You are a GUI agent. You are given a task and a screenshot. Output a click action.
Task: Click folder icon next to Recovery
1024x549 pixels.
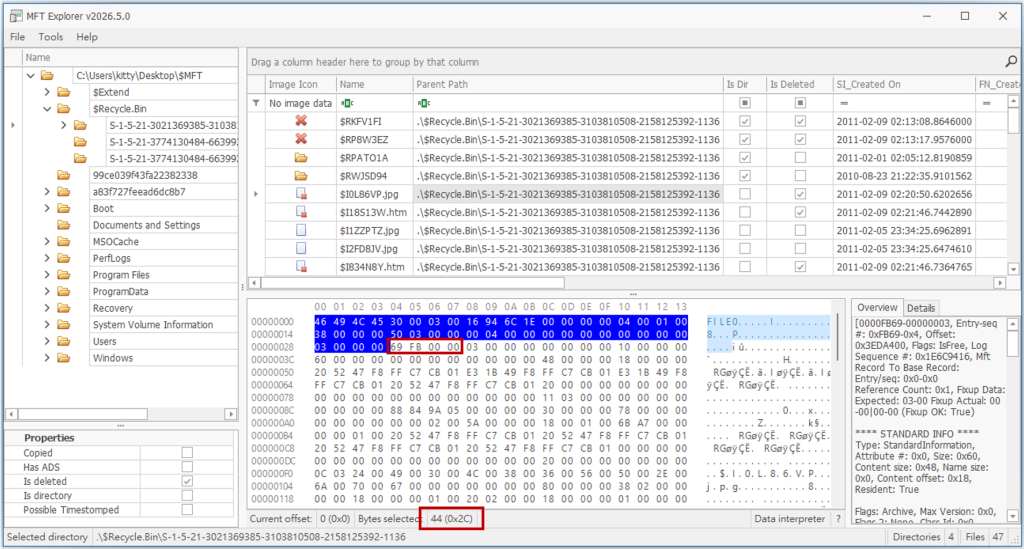(63, 308)
